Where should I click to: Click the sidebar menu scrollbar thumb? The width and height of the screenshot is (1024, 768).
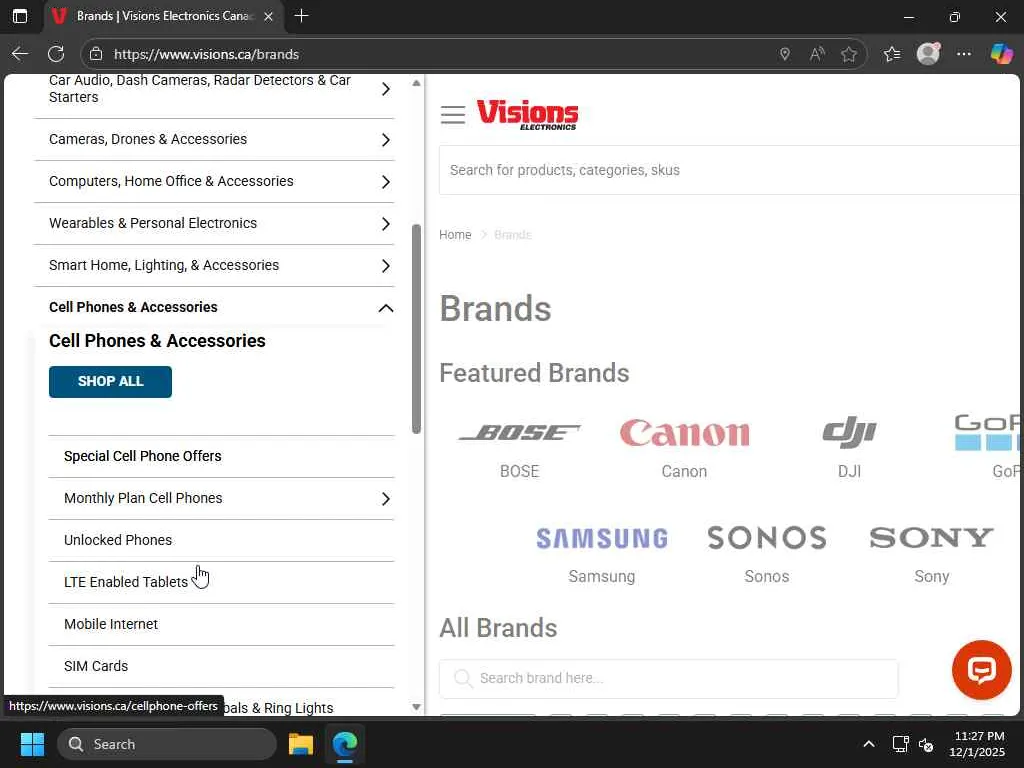417,329
